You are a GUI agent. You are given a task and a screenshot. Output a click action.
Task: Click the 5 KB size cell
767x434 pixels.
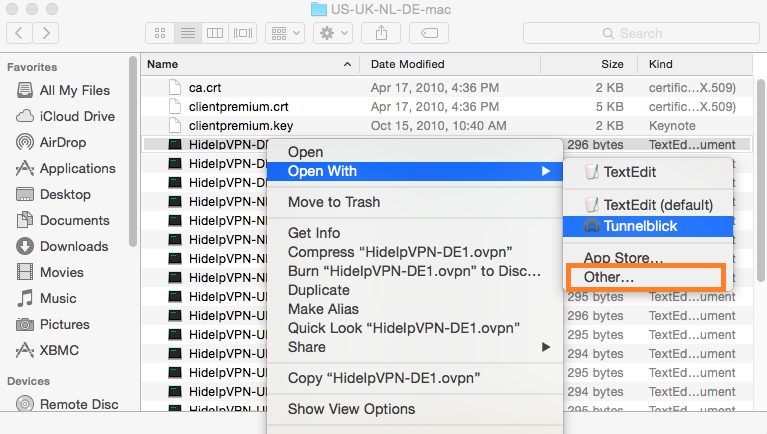pyautogui.click(x=609, y=107)
